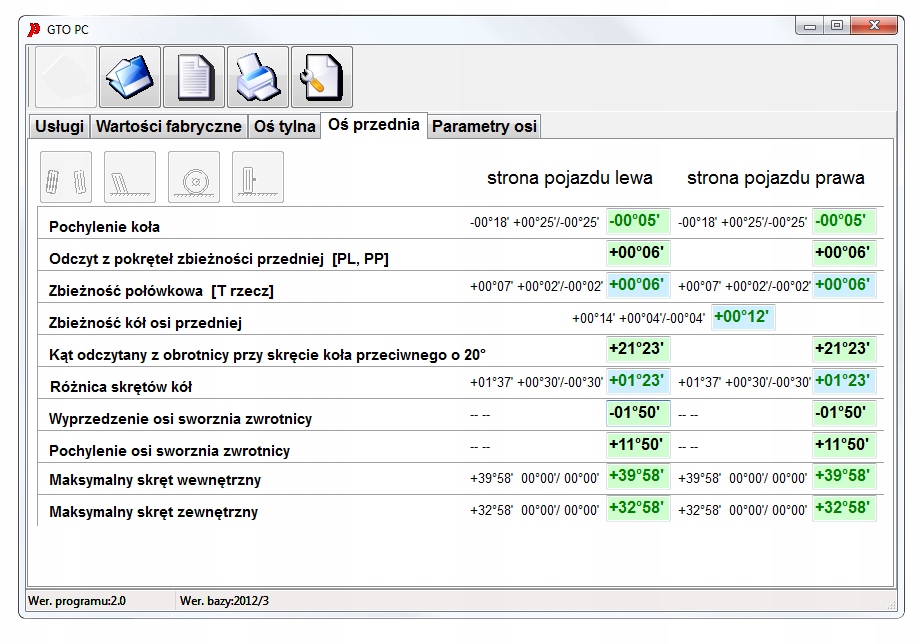Select right-side Maksymalny skręt wewnętrzny value
Screen dimensions: 922x644
click(x=843, y=476)
